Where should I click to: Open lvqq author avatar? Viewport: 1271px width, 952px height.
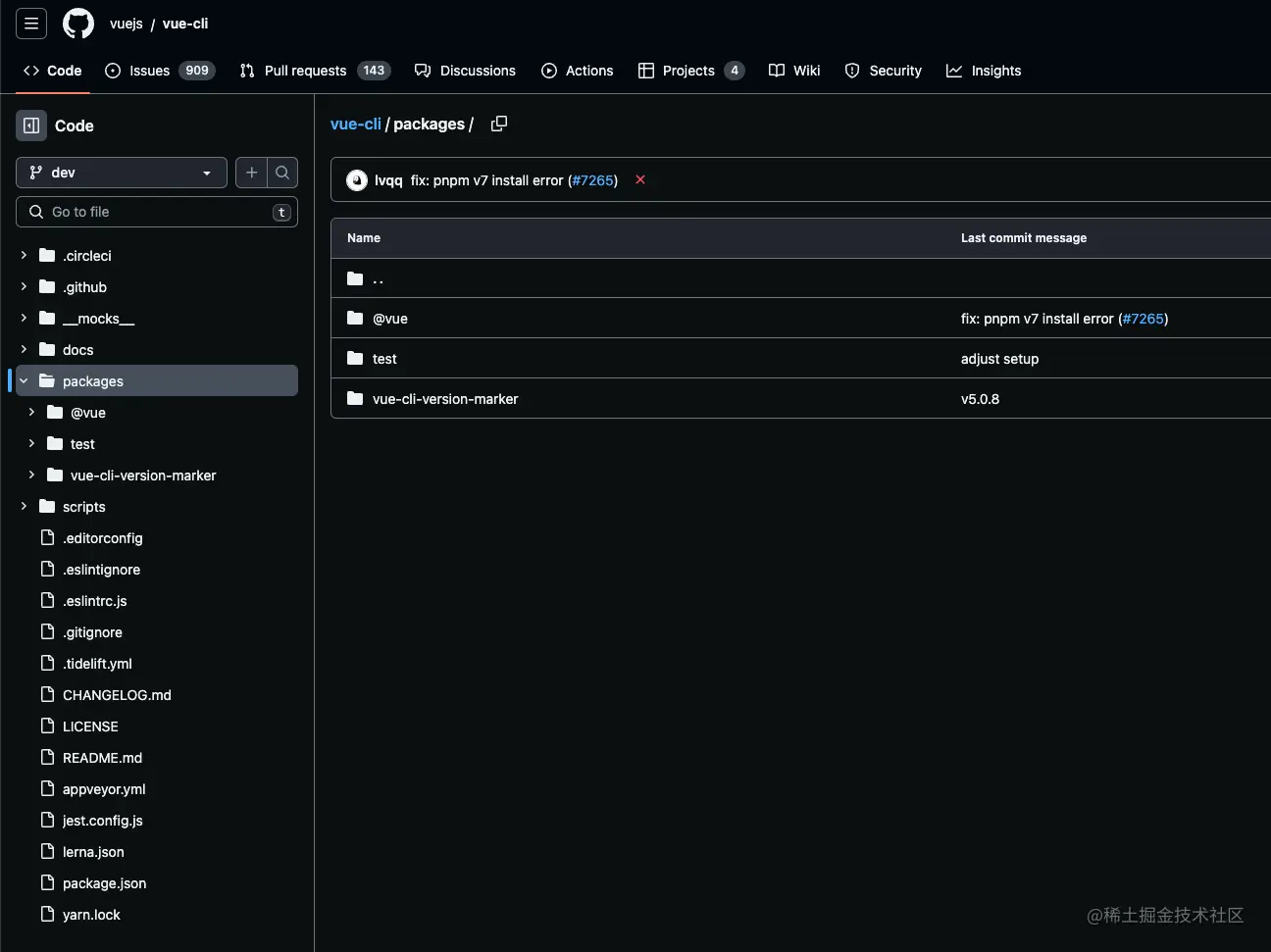357,180
